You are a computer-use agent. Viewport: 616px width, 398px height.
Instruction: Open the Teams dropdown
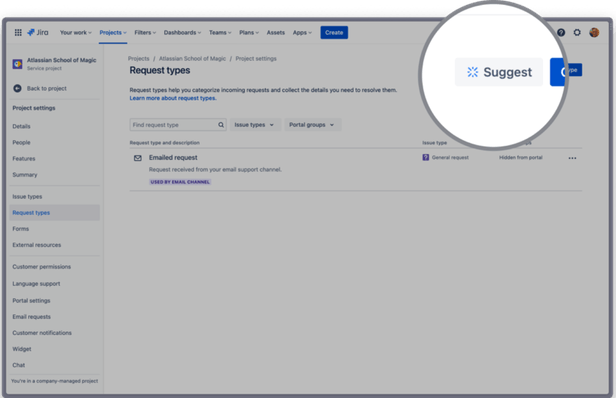(x=220, y=32)
